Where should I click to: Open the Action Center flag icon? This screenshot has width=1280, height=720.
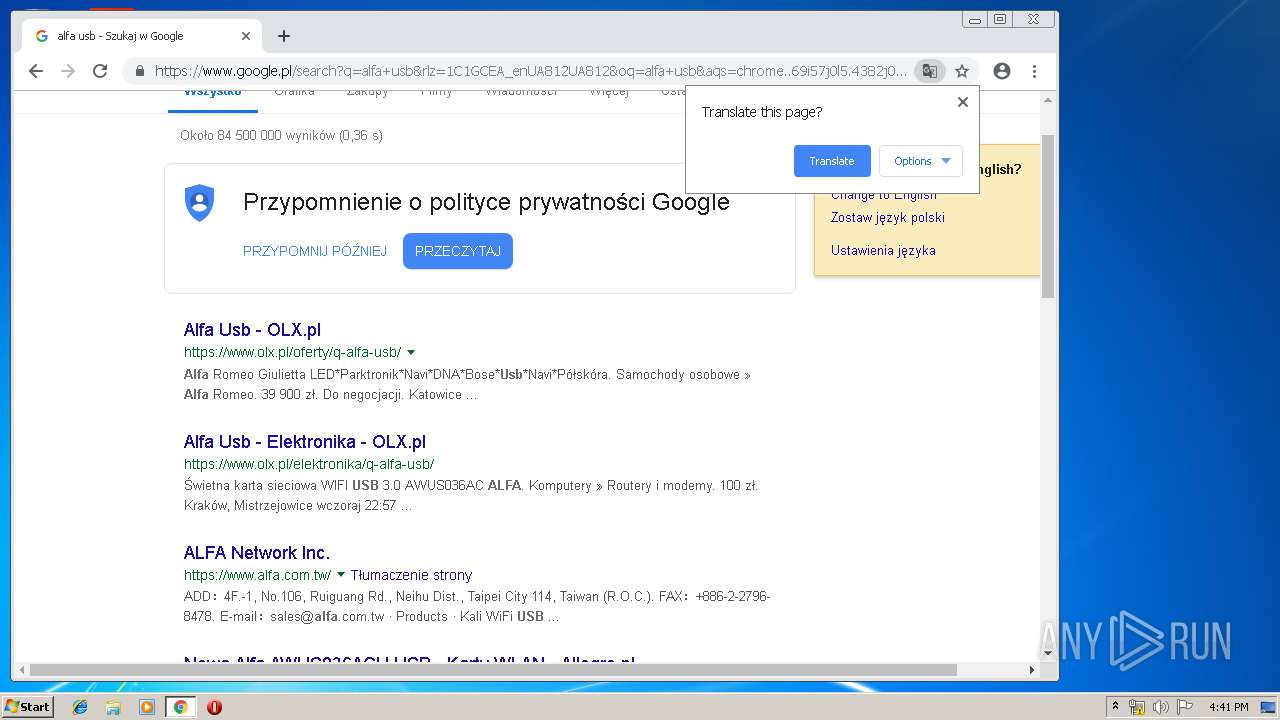[1185, 707]
